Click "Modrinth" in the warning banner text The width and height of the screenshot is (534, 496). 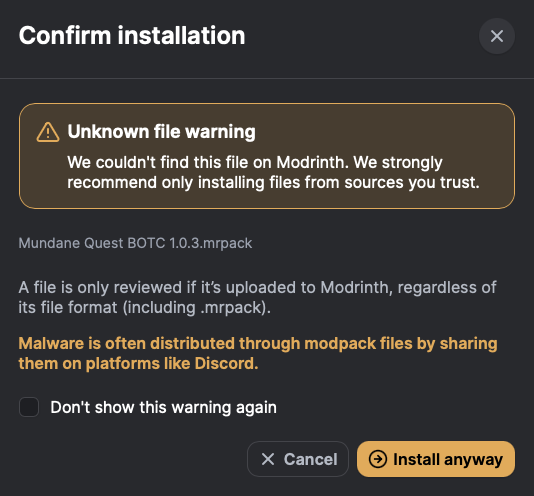pyautogui.click(x=312, y=162)
